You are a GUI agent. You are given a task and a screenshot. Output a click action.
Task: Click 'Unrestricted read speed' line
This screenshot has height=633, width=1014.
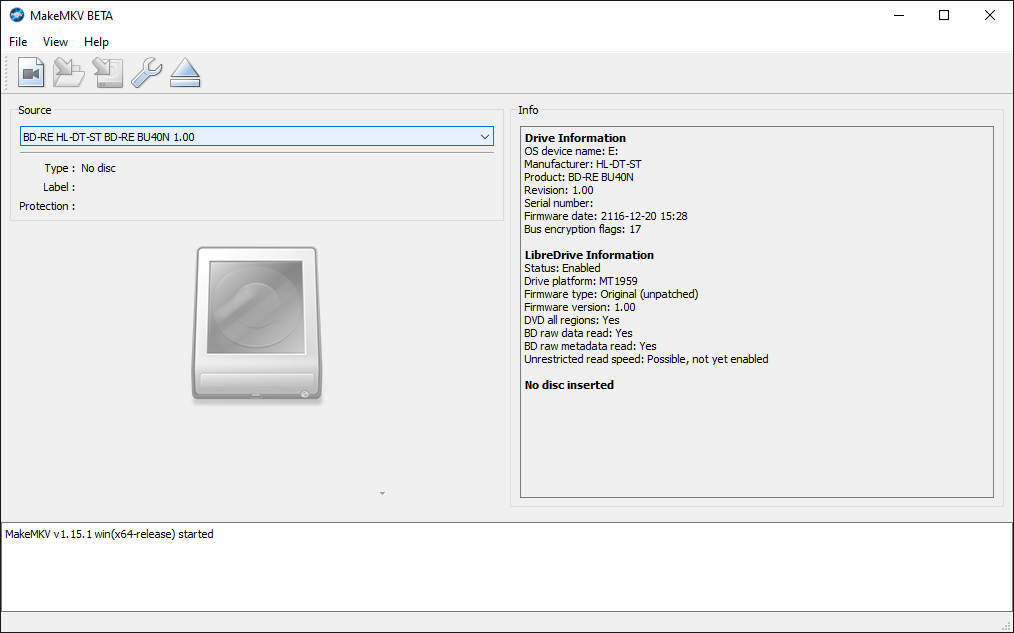coord(646,359)
